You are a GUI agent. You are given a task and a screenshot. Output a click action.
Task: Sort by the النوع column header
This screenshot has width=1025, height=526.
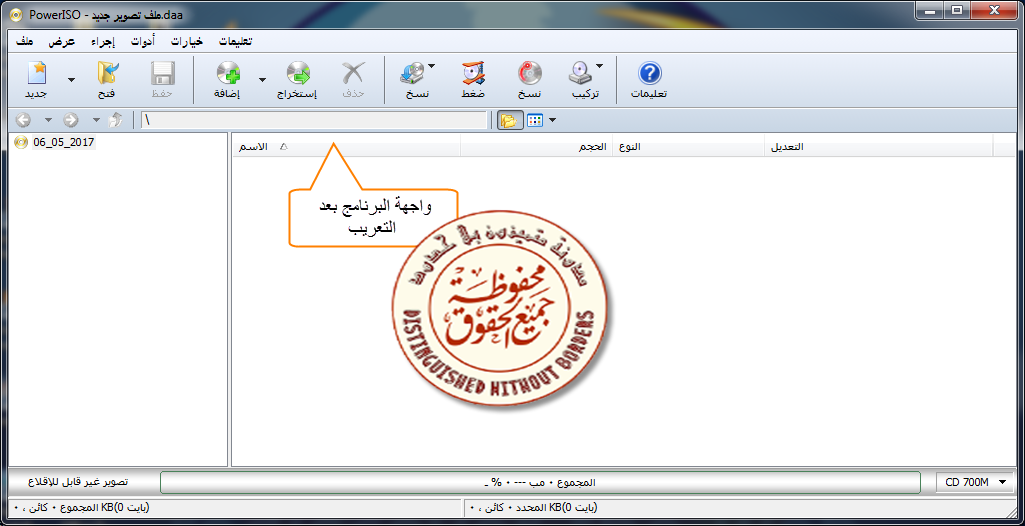tap(688, 147)
